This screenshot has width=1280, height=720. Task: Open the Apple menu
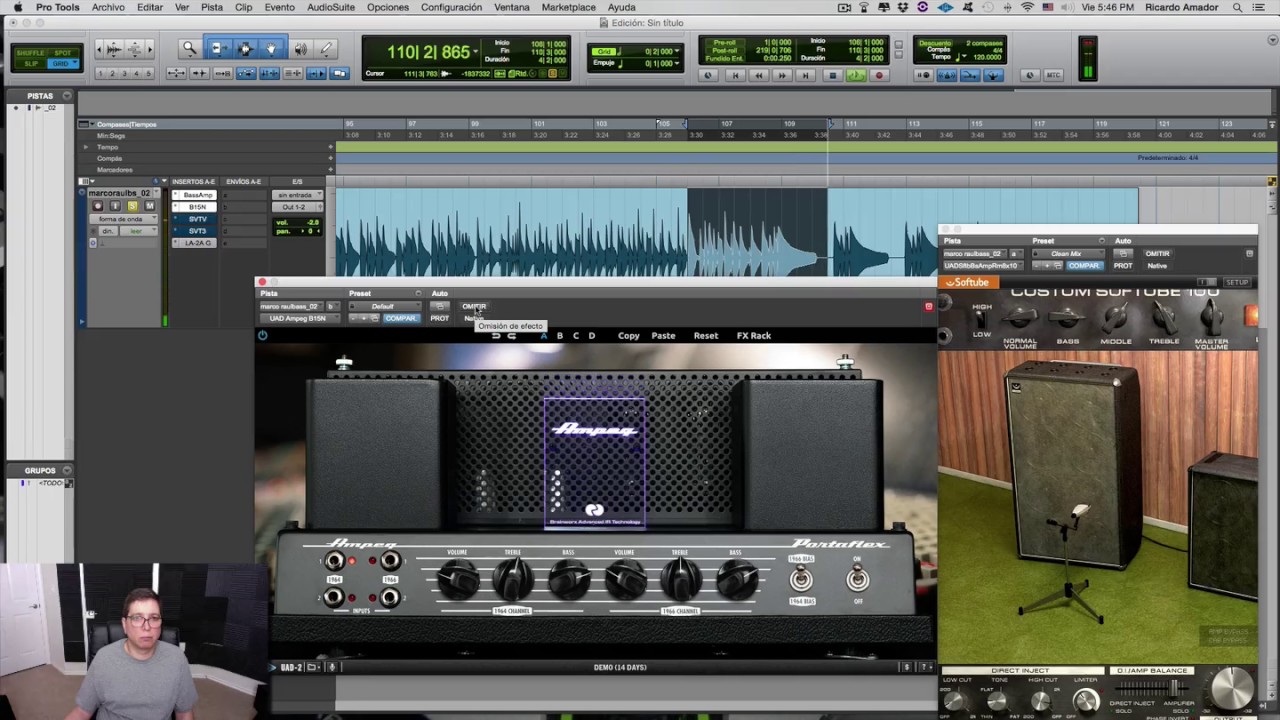tap(17, 7)
